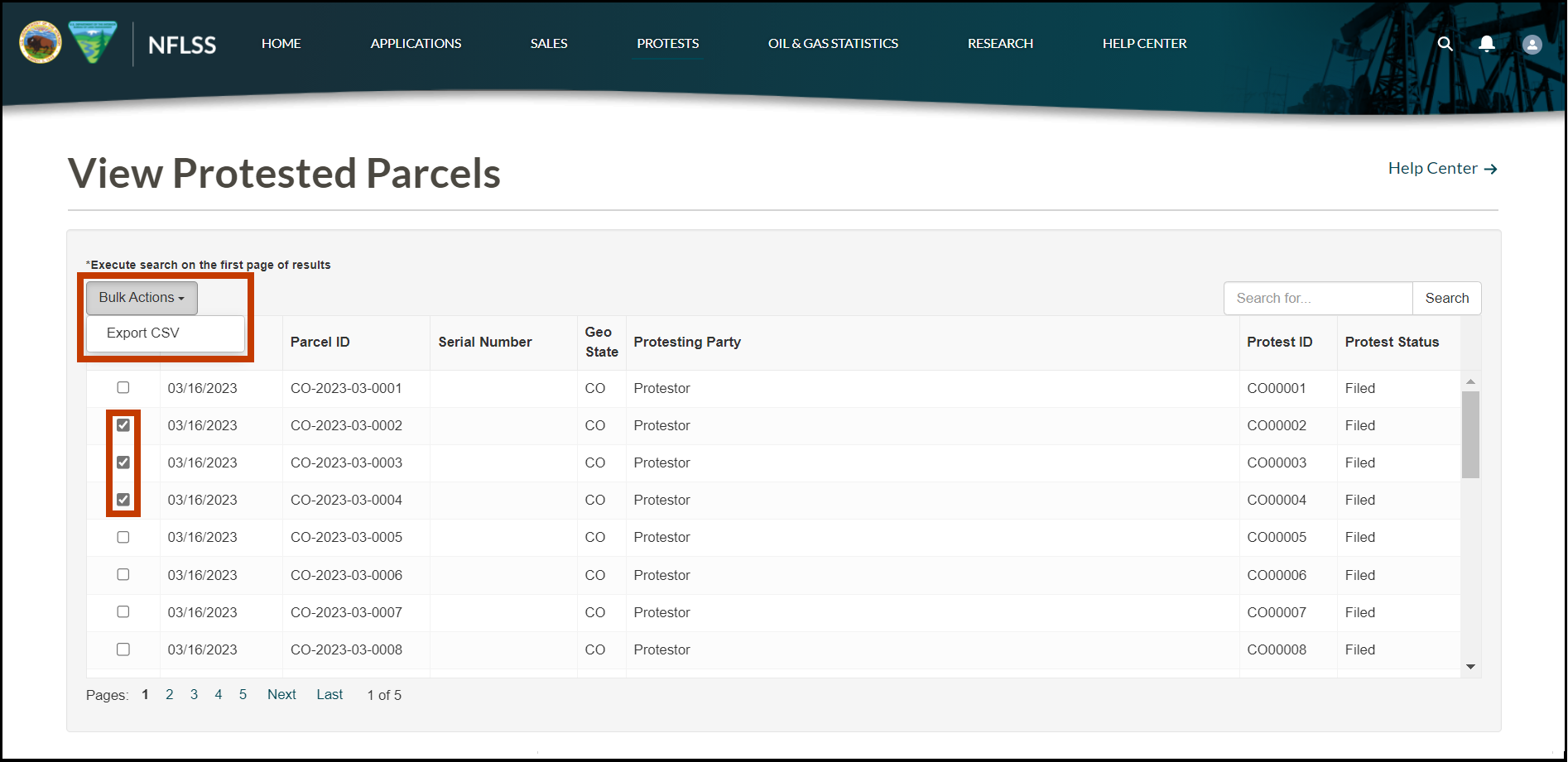Click the Search for input field
1568x762 pixels.
[1317, 299]
